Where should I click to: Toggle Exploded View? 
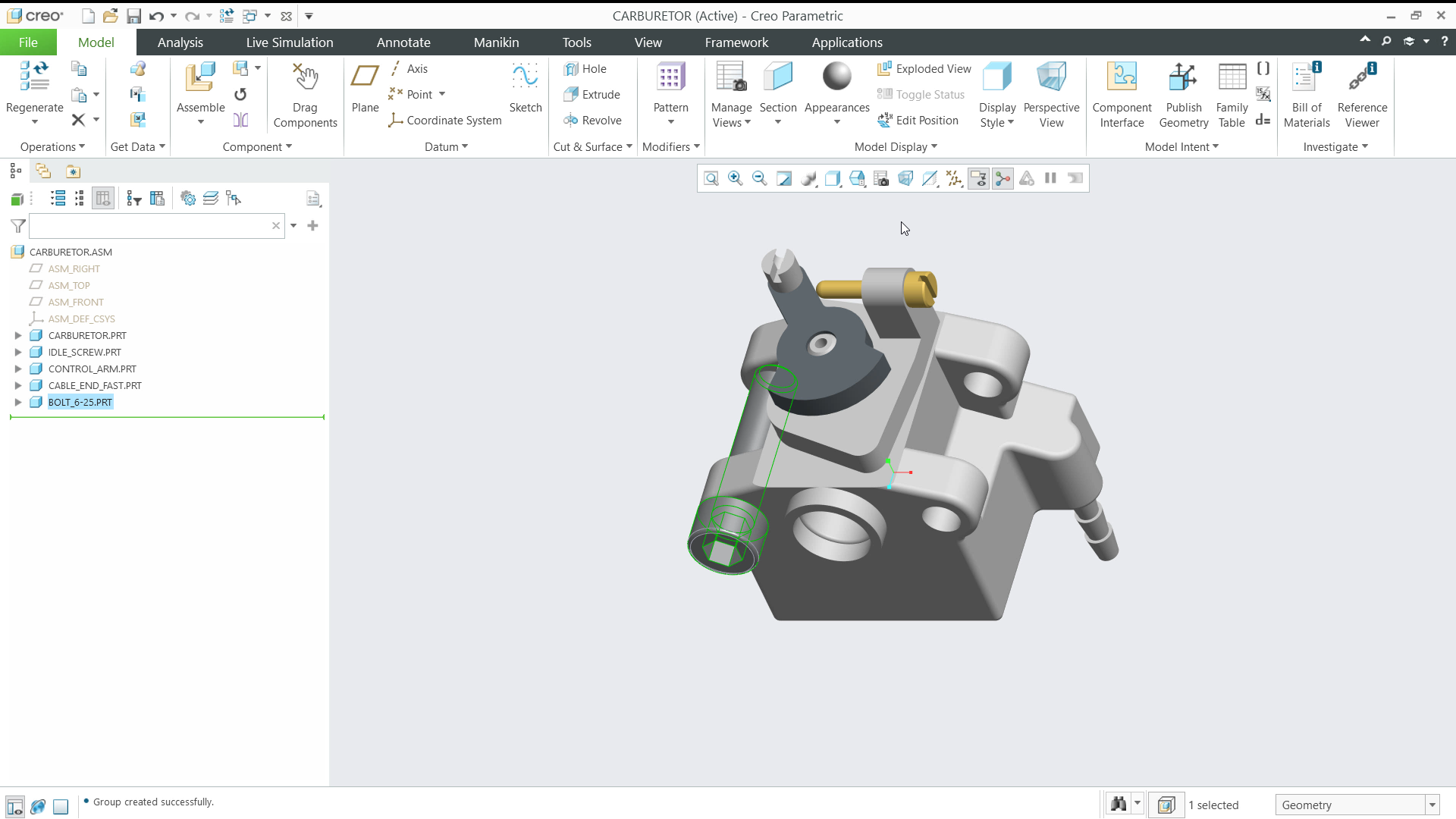point(924,69)
